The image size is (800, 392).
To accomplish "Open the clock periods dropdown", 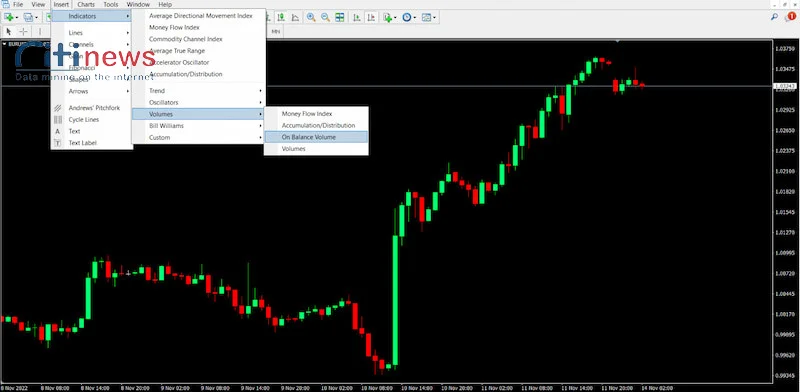I will [409, 17].
